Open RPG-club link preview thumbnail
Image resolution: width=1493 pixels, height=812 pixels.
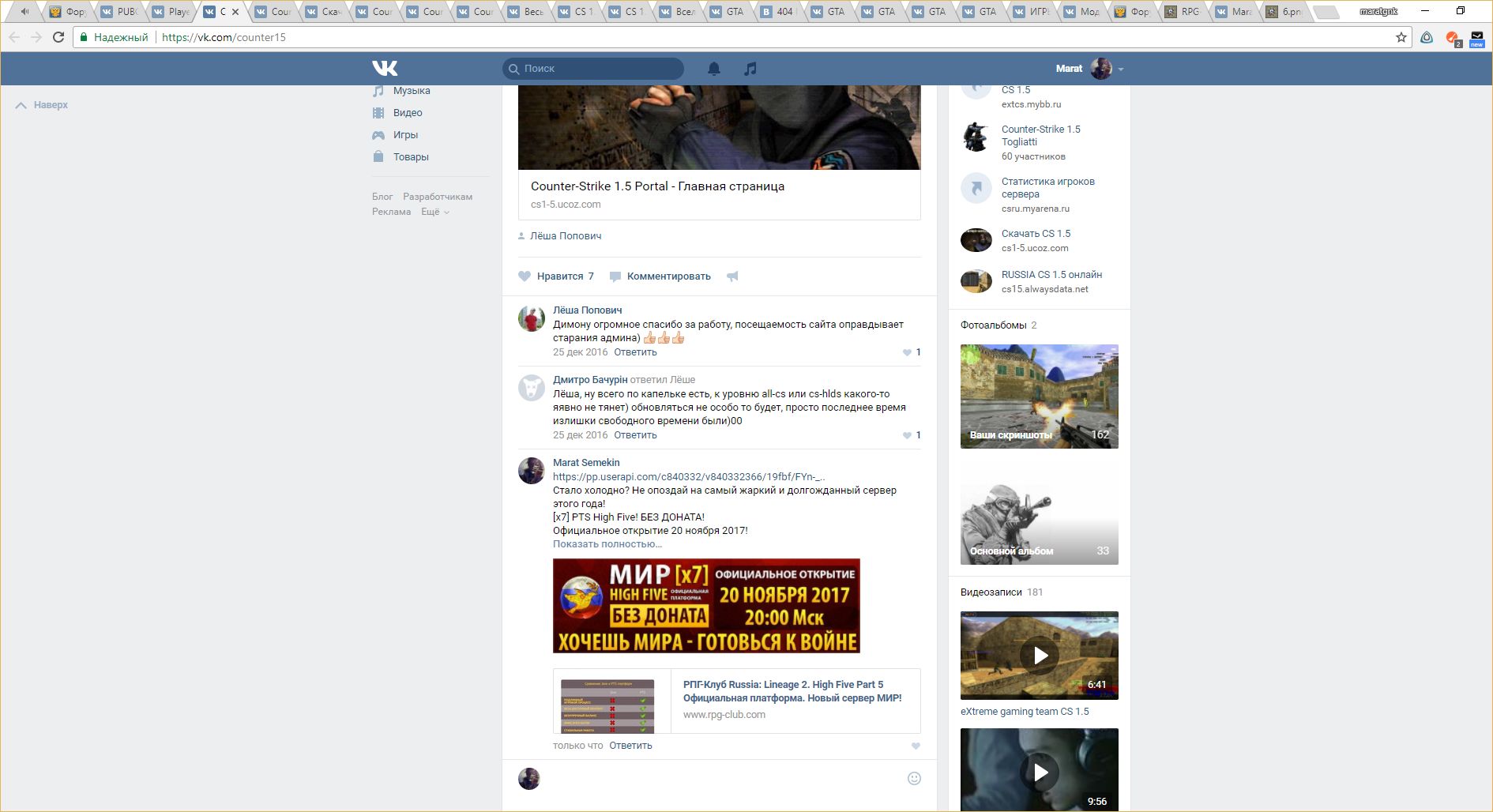click(607, 706)
